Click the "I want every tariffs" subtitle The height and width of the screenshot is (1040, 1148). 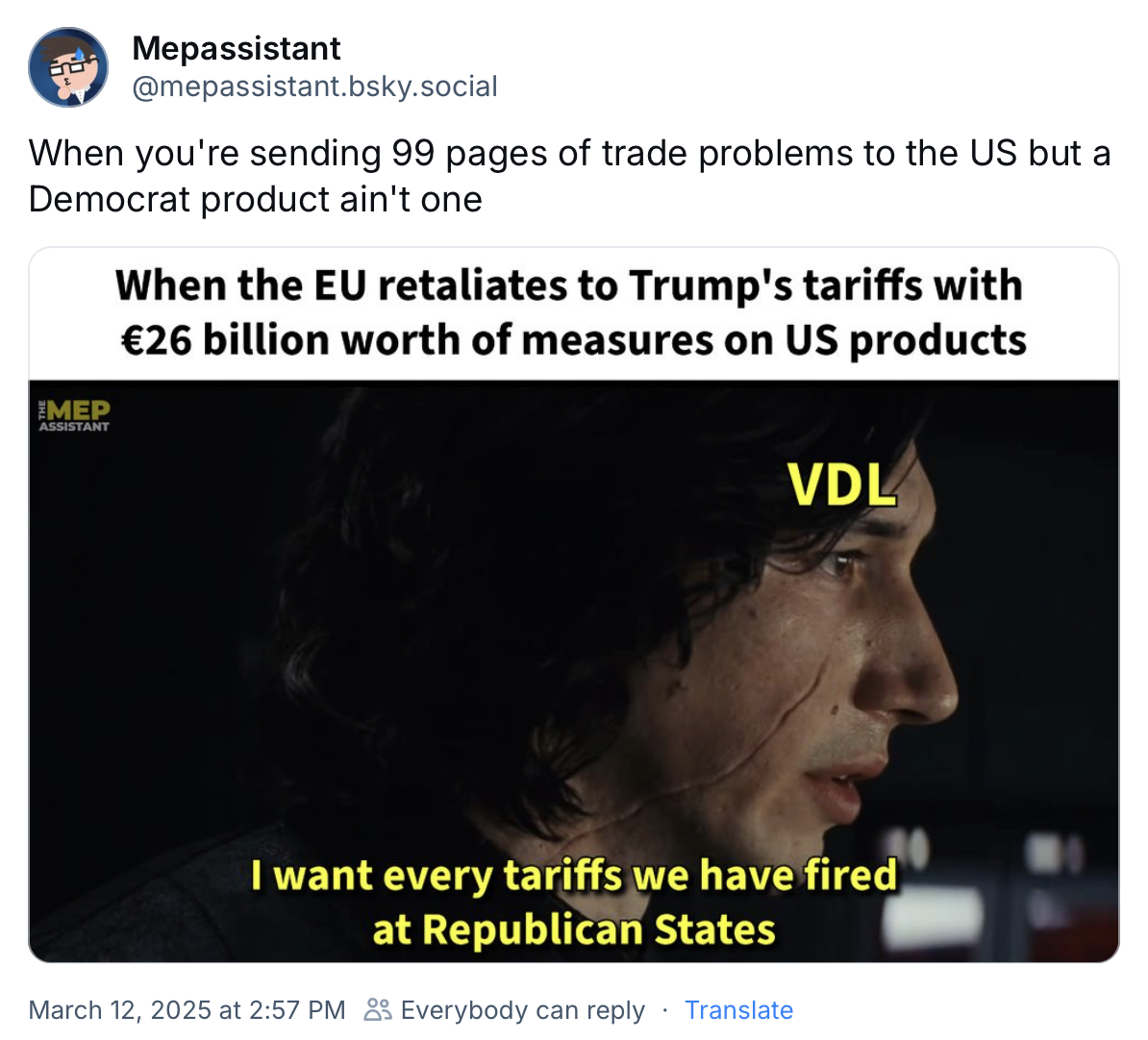click(574, 875)
